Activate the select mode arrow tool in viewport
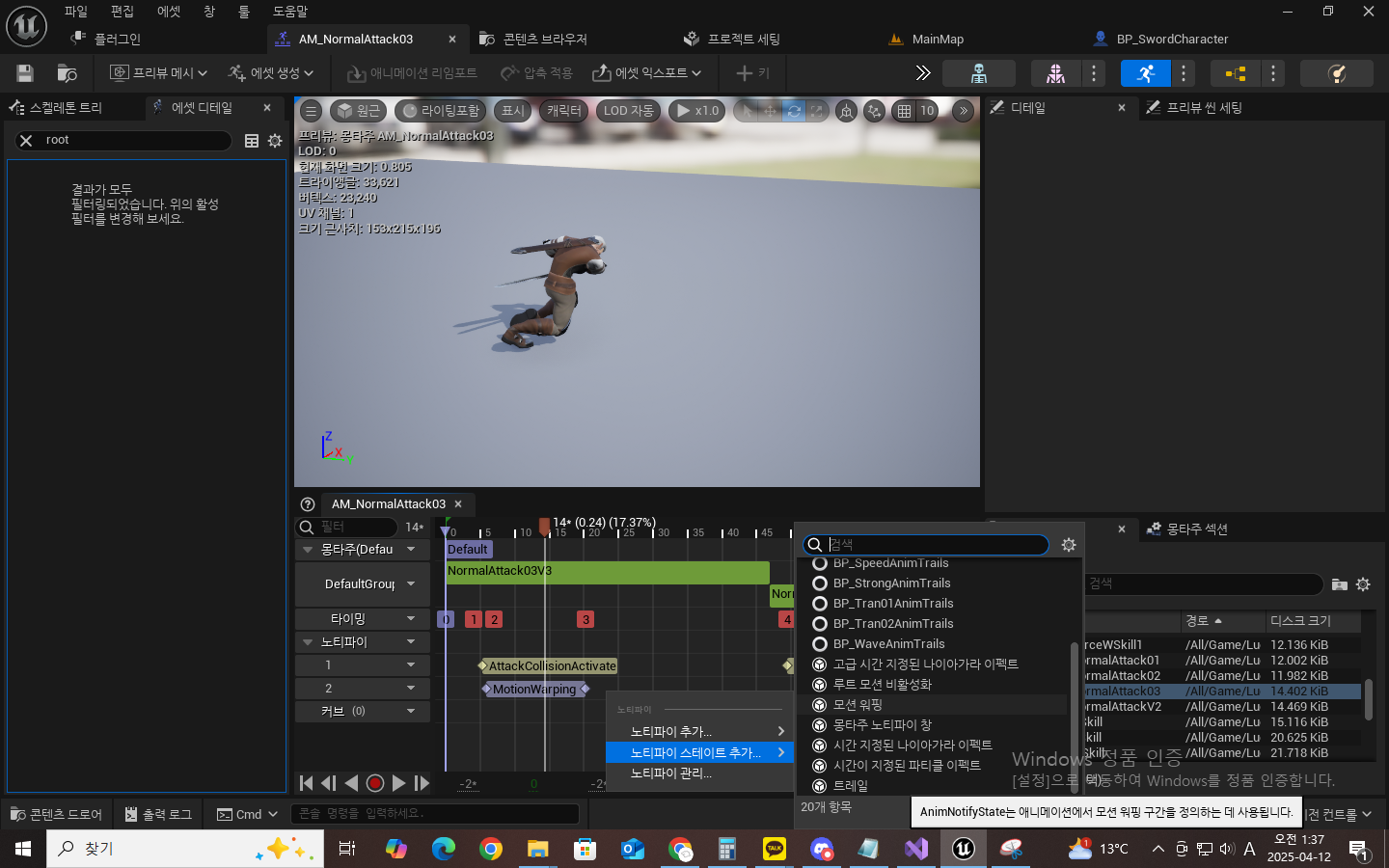The height and width of the screenshot is (868, 1389). point(747,111)
